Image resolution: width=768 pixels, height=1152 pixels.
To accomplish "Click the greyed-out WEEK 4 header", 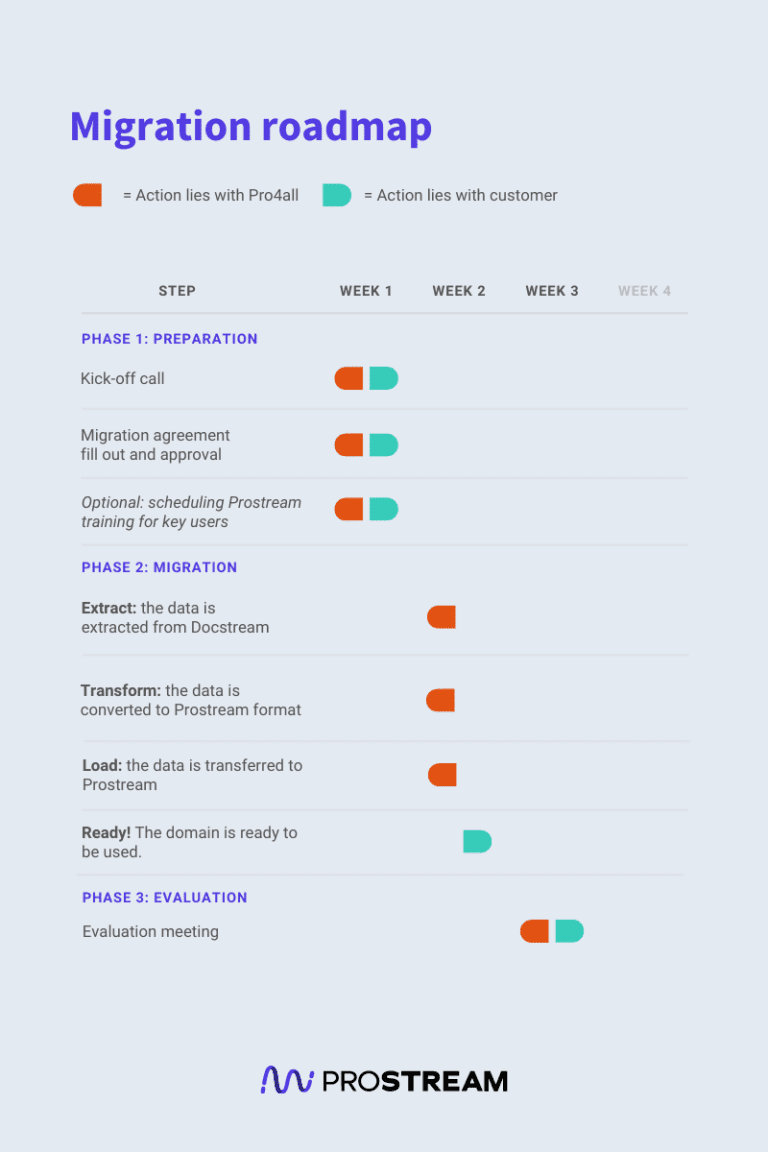I will 644,291.
